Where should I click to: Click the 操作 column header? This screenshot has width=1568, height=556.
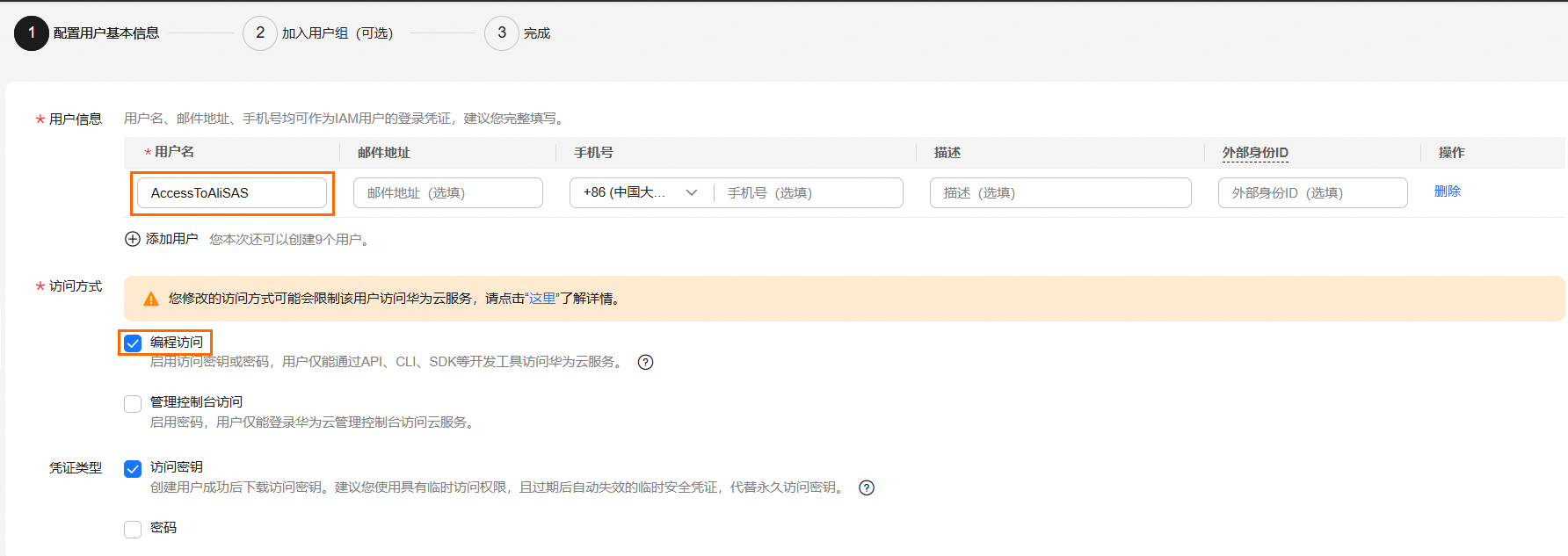tap(1452, 153)
